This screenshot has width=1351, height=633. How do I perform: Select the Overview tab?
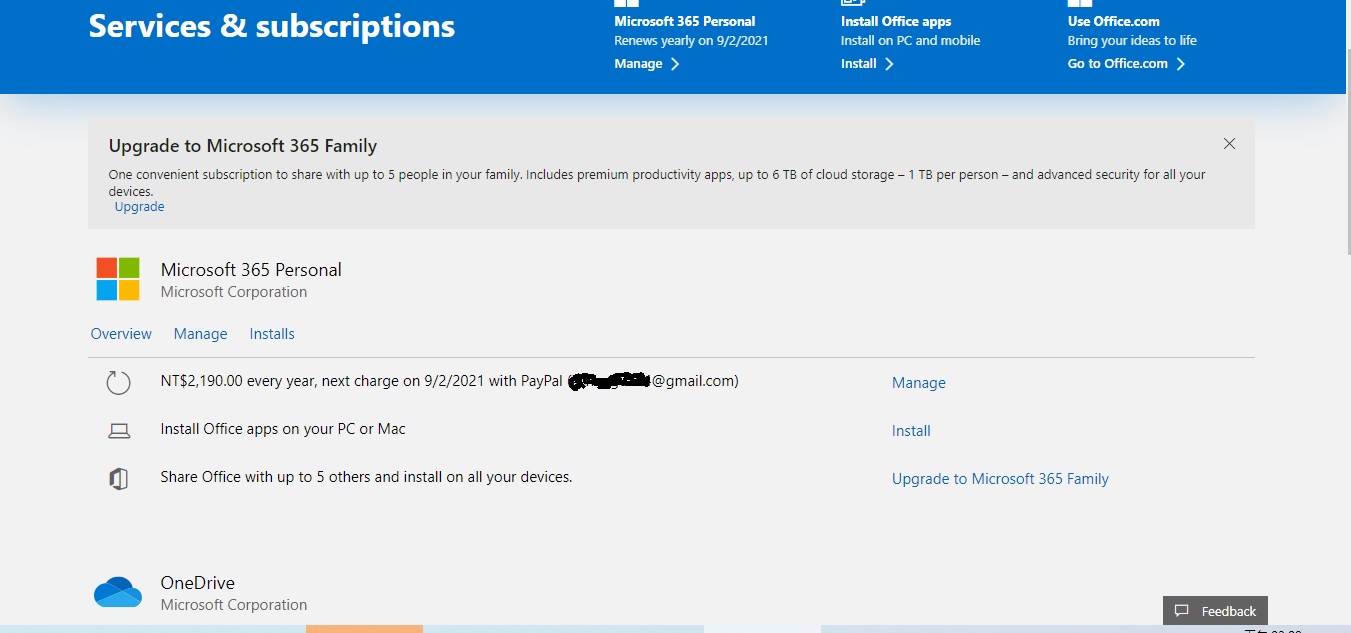coord(121,334)
